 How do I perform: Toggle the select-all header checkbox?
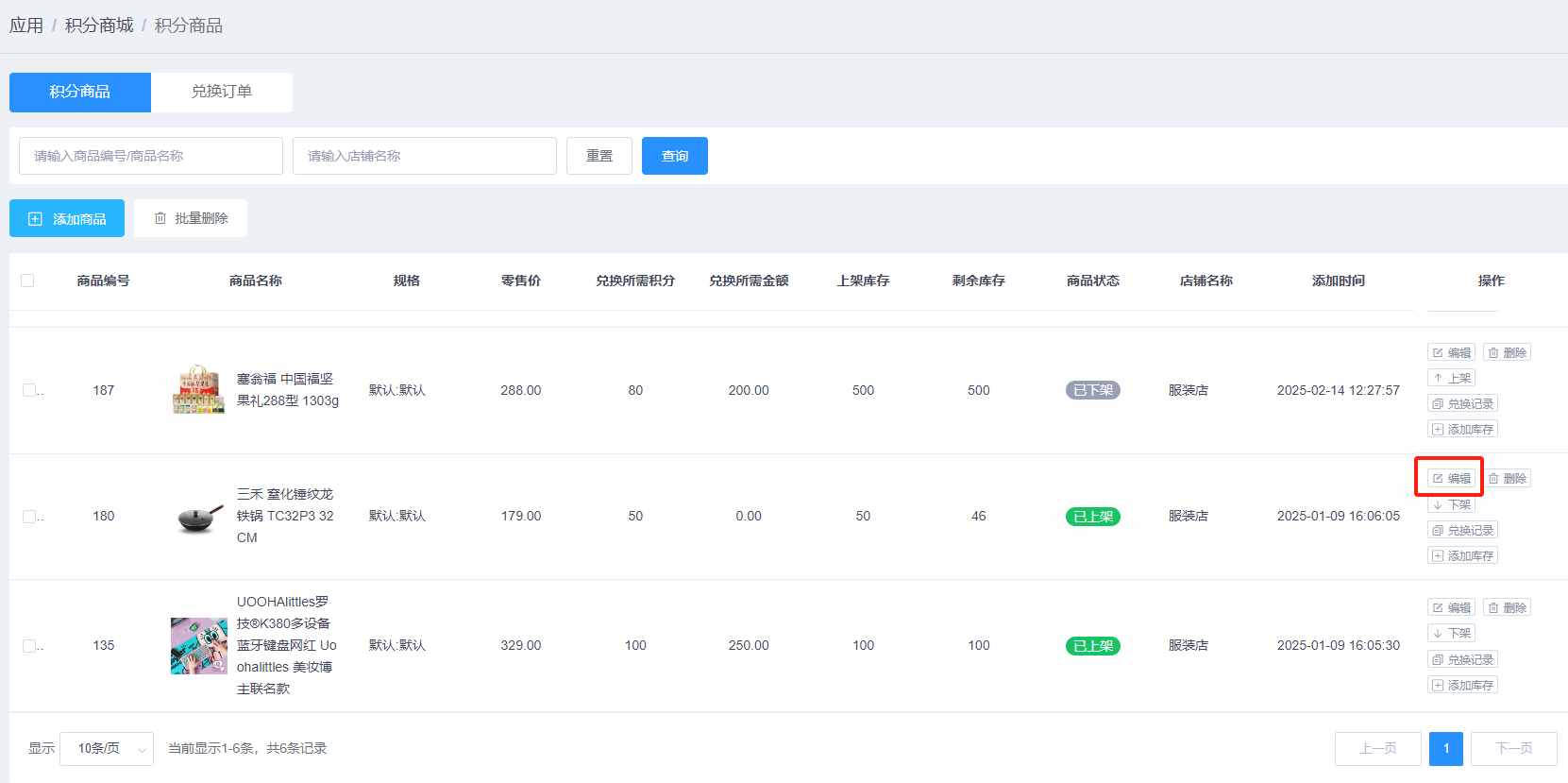click(27, 281)
